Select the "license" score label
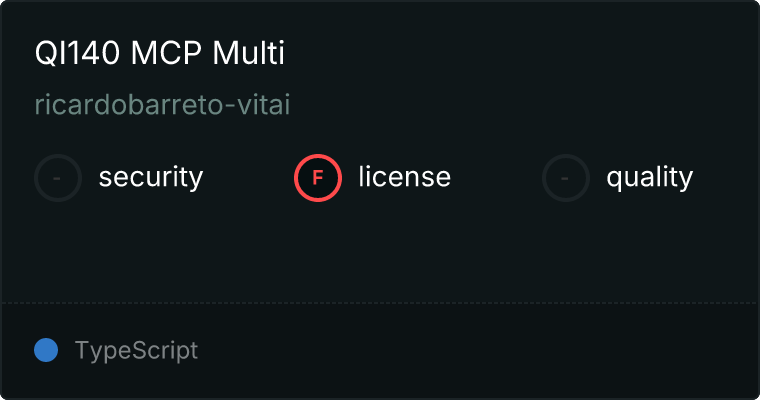 (x=404, y=178)
